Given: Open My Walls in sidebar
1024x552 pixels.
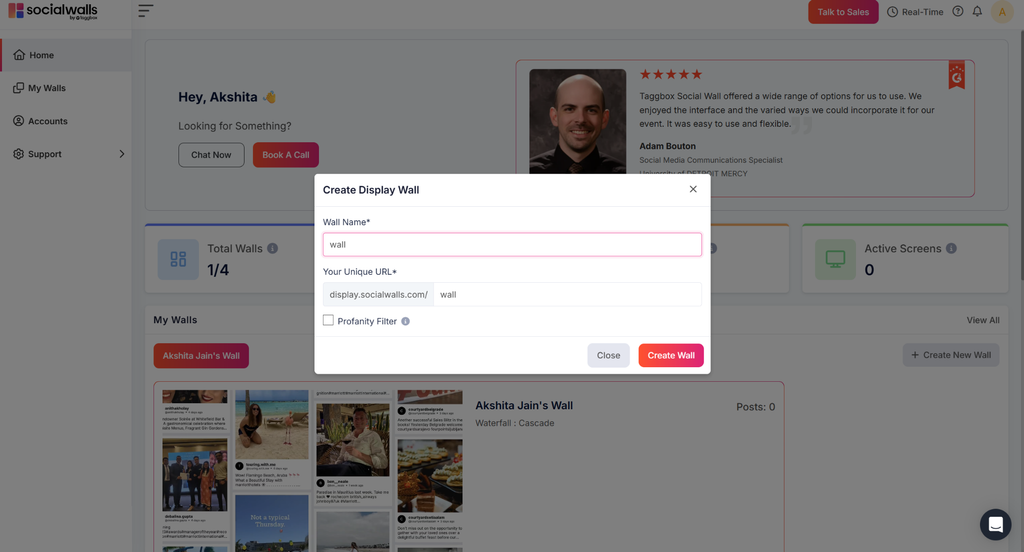Looking at the screenshot, I should coord(66,88).
